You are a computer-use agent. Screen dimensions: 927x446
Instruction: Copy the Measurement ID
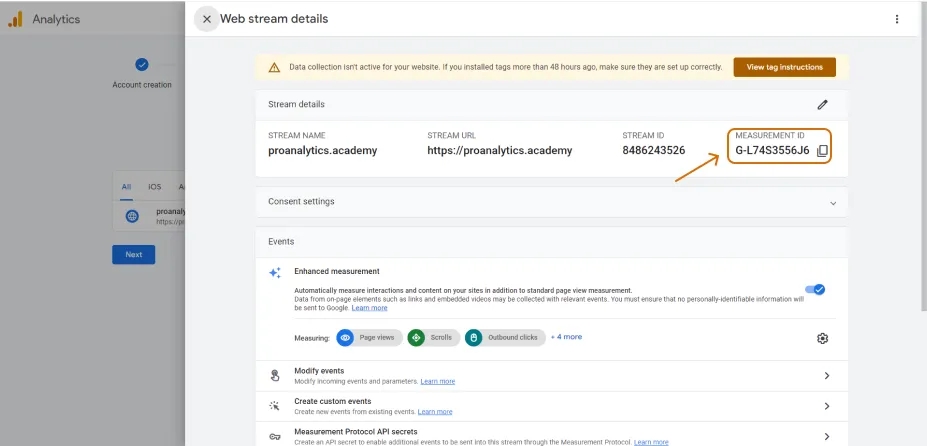(822, 151)
